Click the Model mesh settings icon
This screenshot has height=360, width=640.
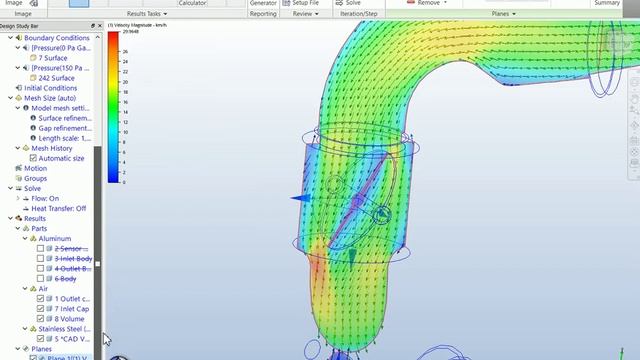click(26, 108)
